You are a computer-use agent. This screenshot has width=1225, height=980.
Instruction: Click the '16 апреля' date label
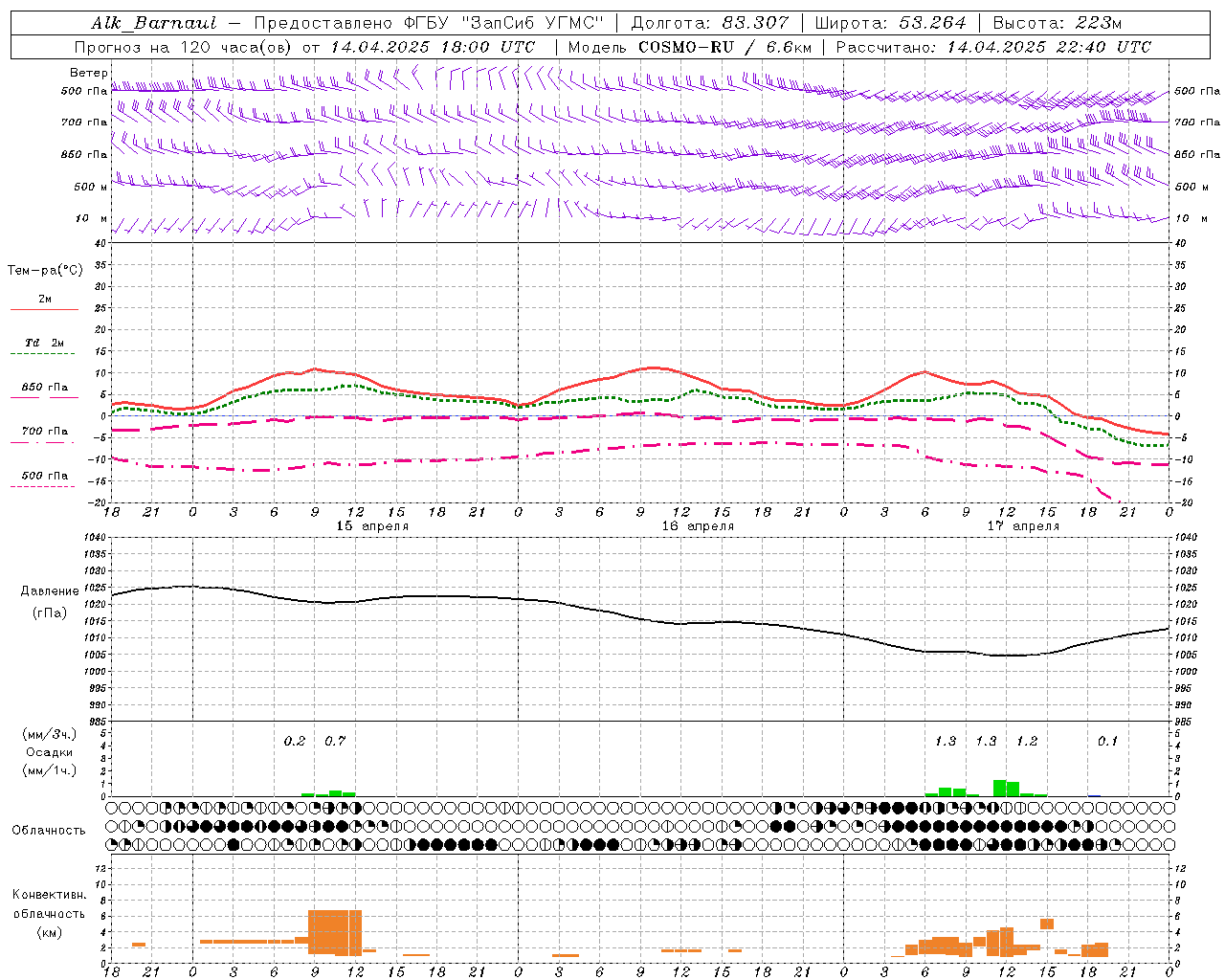[698, 526]
